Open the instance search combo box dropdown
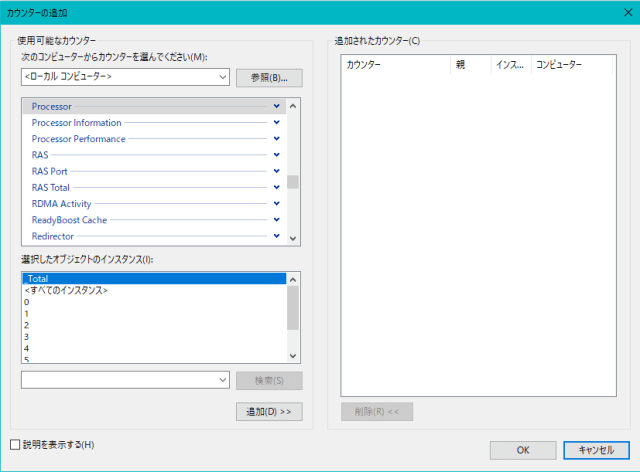This screenshot has height=472, width=640. [222, 380]
